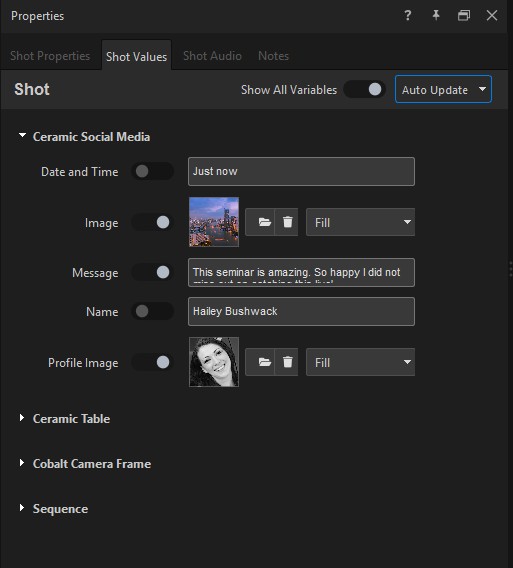
Task: Turn off the Message toggle
Action: (153, 272)
